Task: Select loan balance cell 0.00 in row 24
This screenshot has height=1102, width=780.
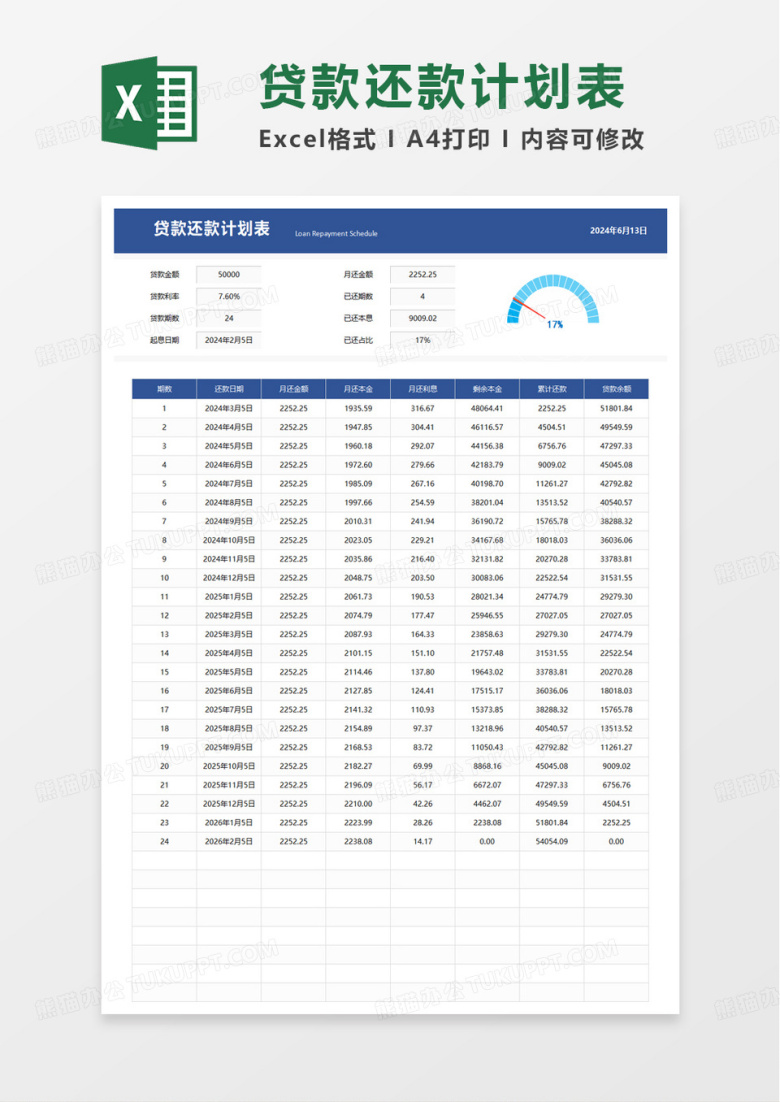Action: [x=616, y=841]
